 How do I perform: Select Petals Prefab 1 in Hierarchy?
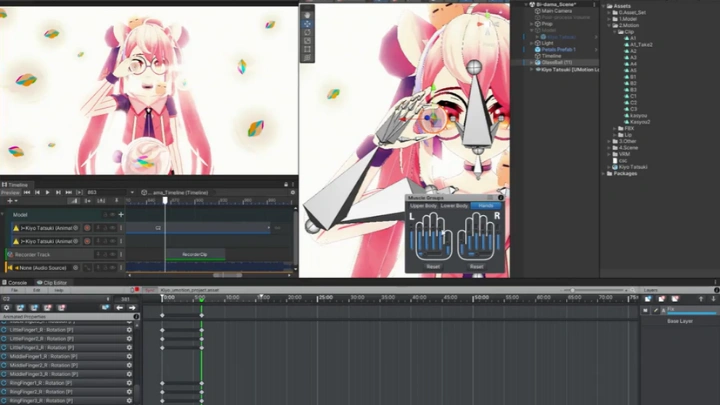click(555, 50)
